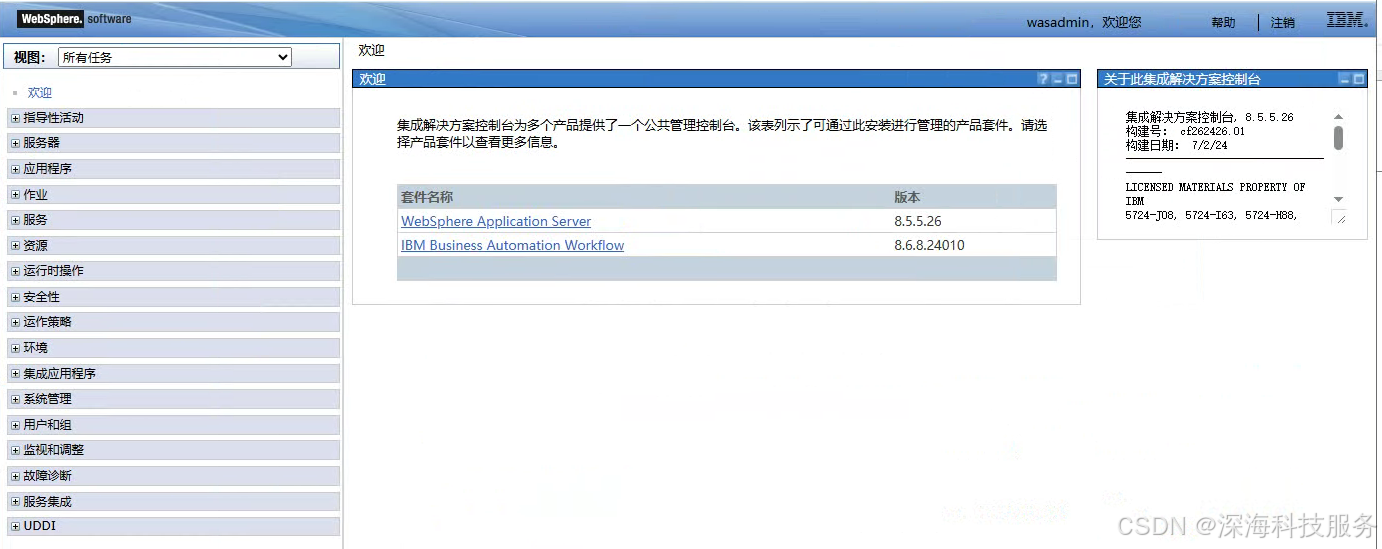The height and width of the screenshot is (549, 1382).
Task: Click the 套件名称 column header
Action: [x=427, y=197]
